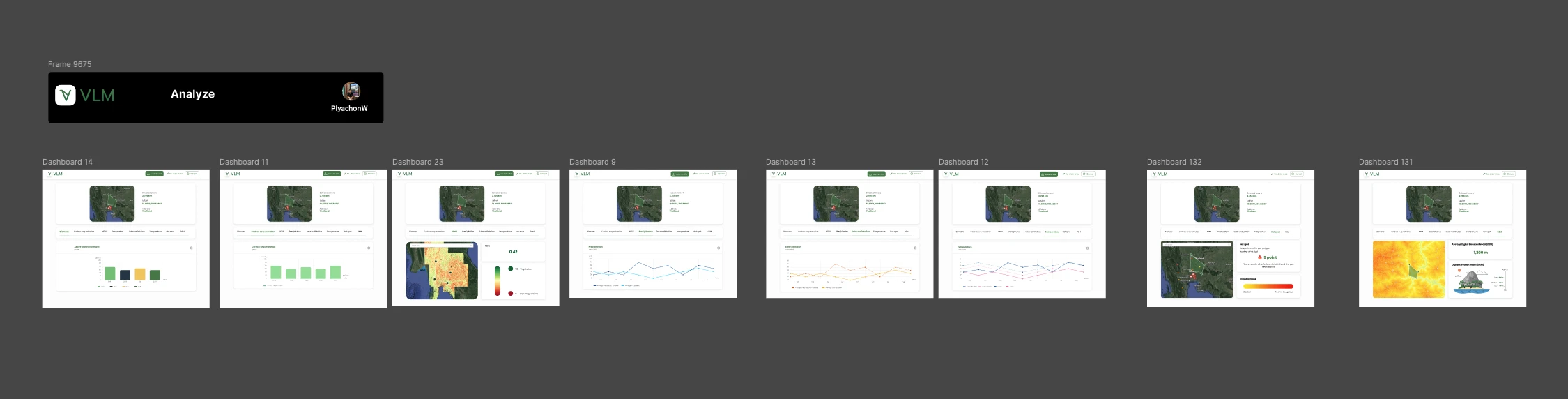Image resolution: width=1568 pixels, height=399 pixels.
Task: Click the yellow bar in Dashboard 14 chart
Action: (140, 274)
